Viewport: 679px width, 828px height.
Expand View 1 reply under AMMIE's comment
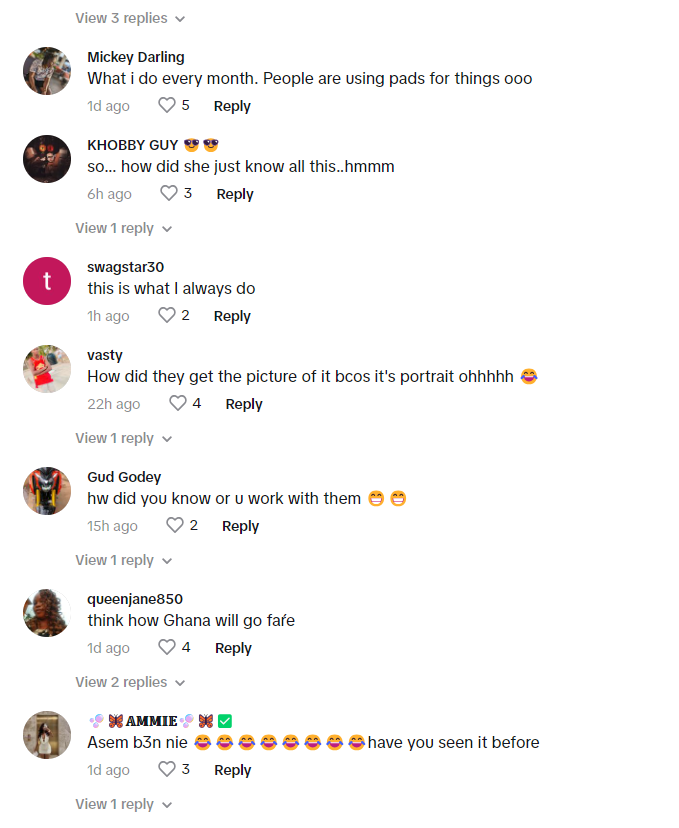click(x=124, y=804)
